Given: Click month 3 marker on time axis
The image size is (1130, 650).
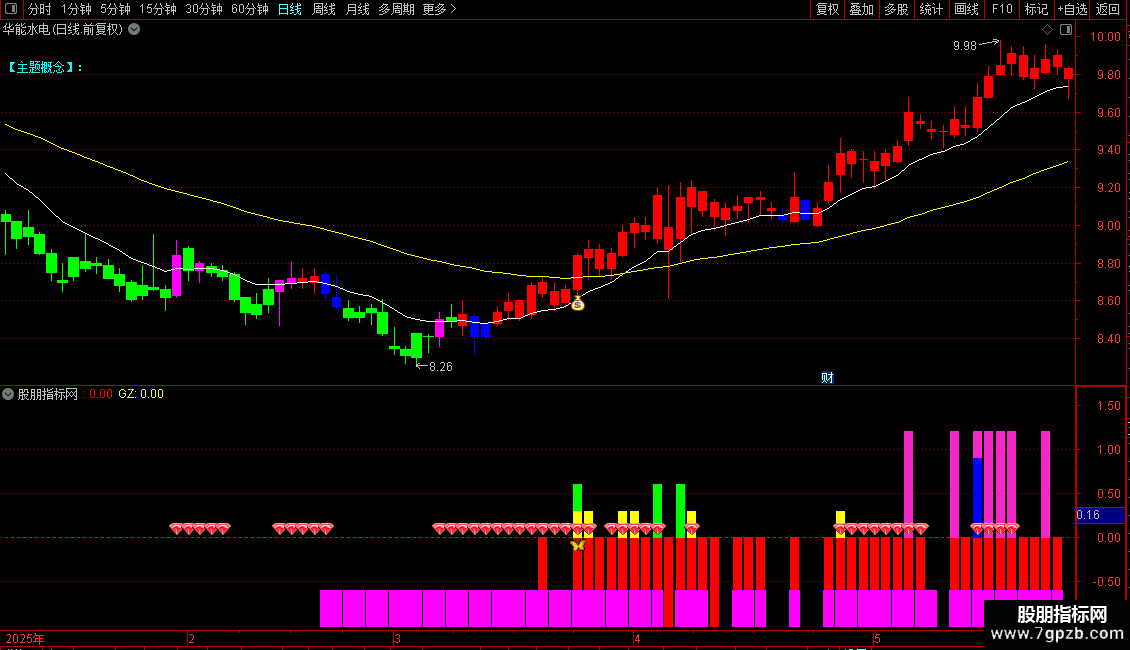Looking at the screenshot, I should pyautogui.click(x=397, y=638).
